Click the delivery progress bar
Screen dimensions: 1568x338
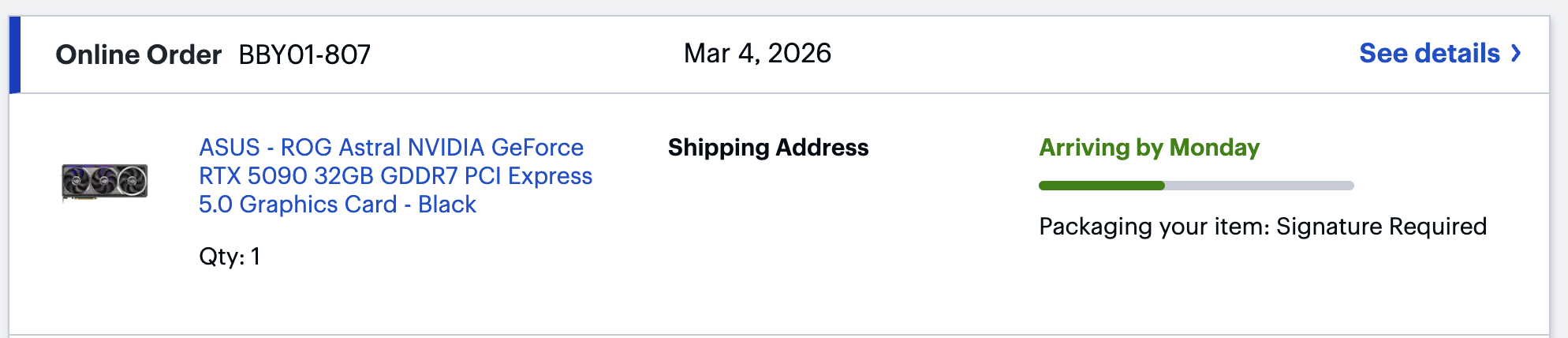coord(1196,186)
